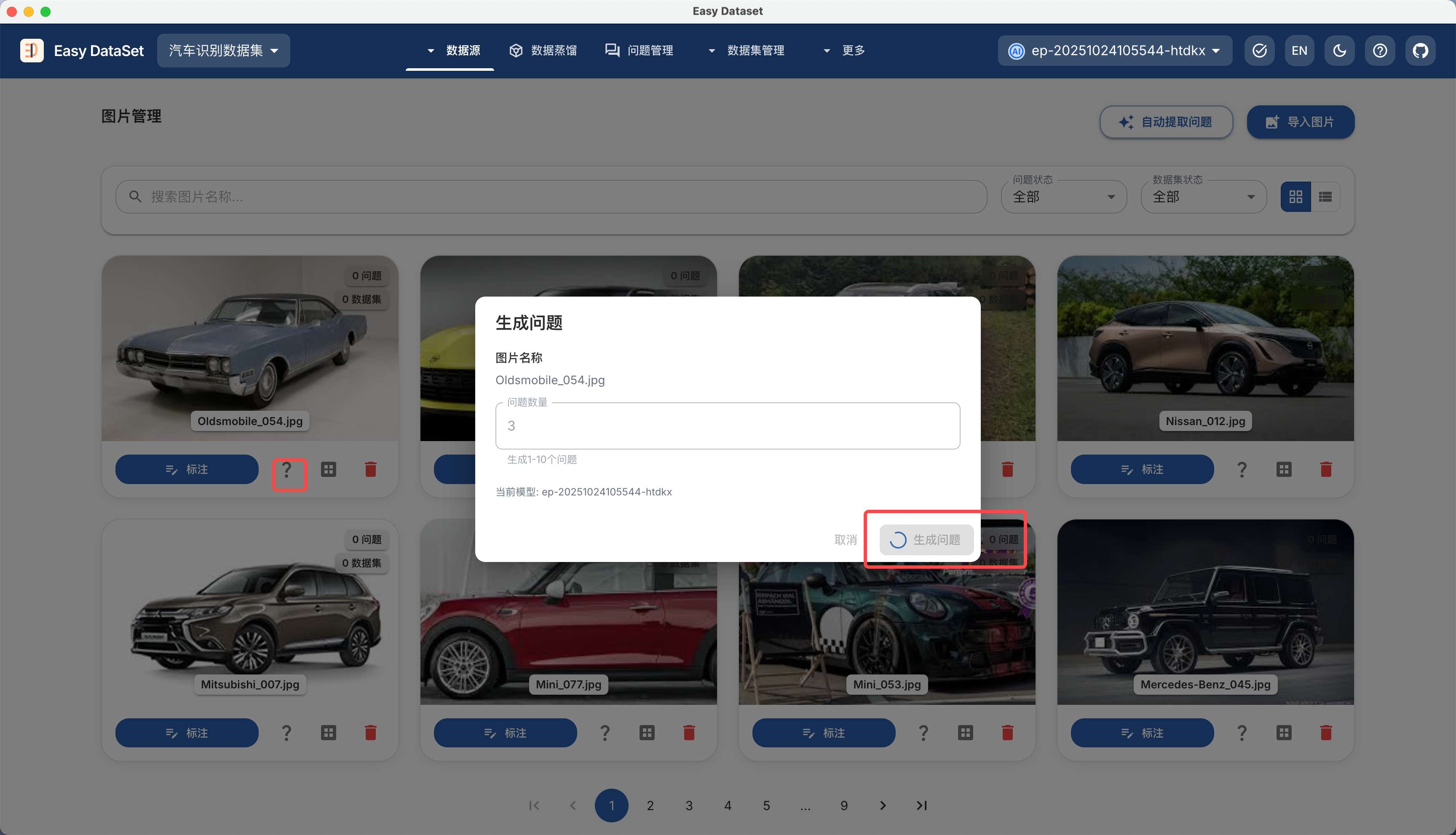Open dataset grid icon for Mercedes-Benz_045.jpg

point(1284,733)
